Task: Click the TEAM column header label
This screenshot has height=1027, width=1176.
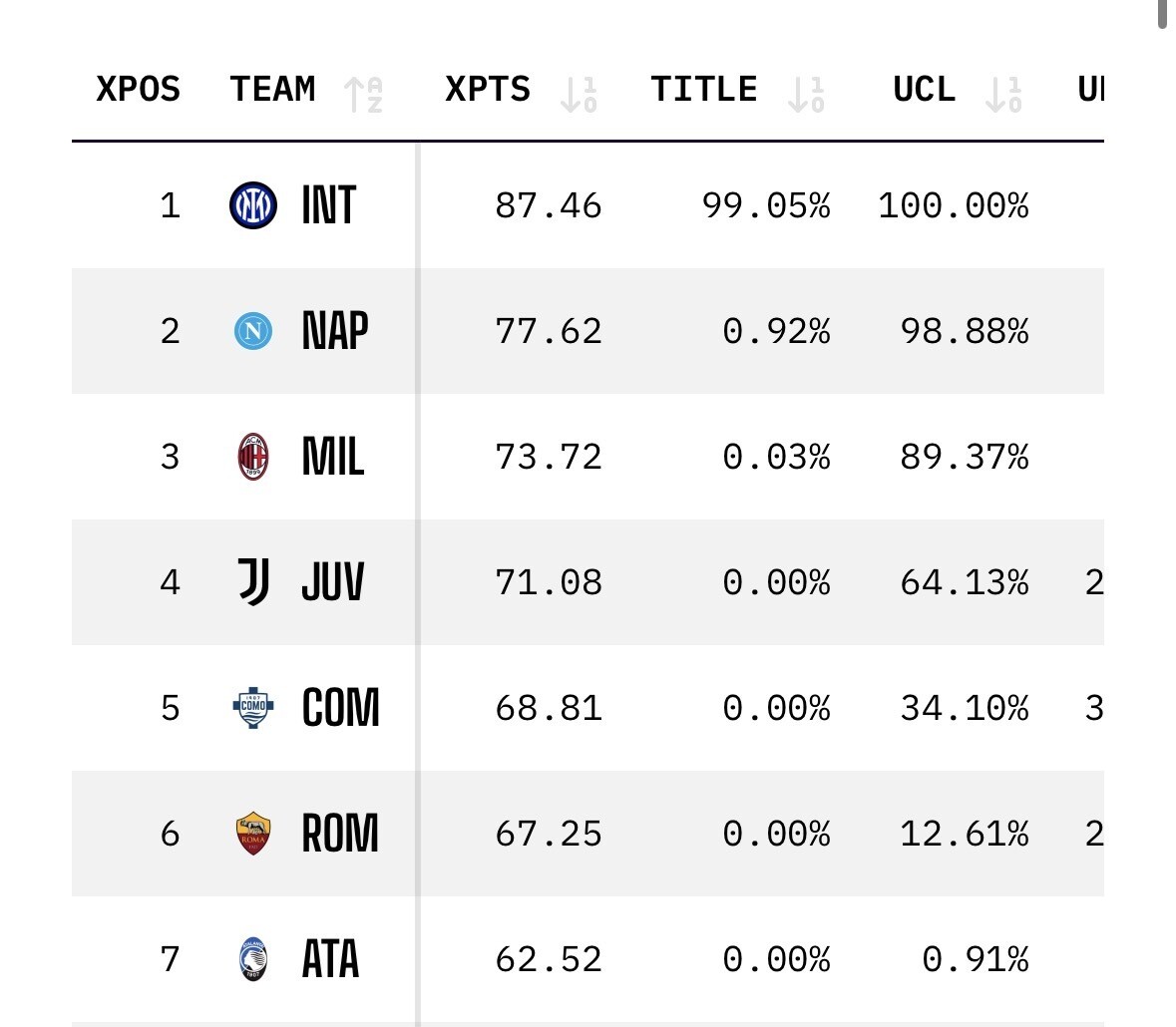Action: click(x=272, y=90)
